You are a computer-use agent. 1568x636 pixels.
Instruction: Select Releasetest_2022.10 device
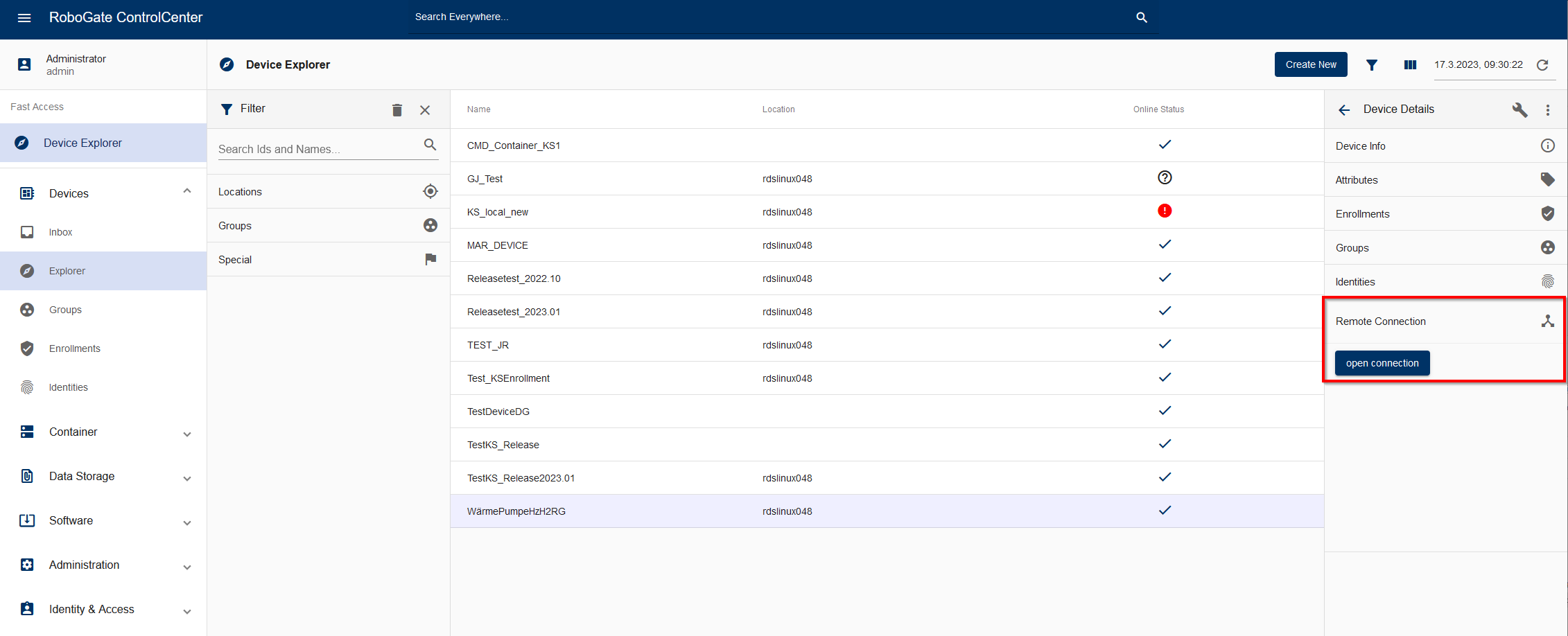pos(887,279)
